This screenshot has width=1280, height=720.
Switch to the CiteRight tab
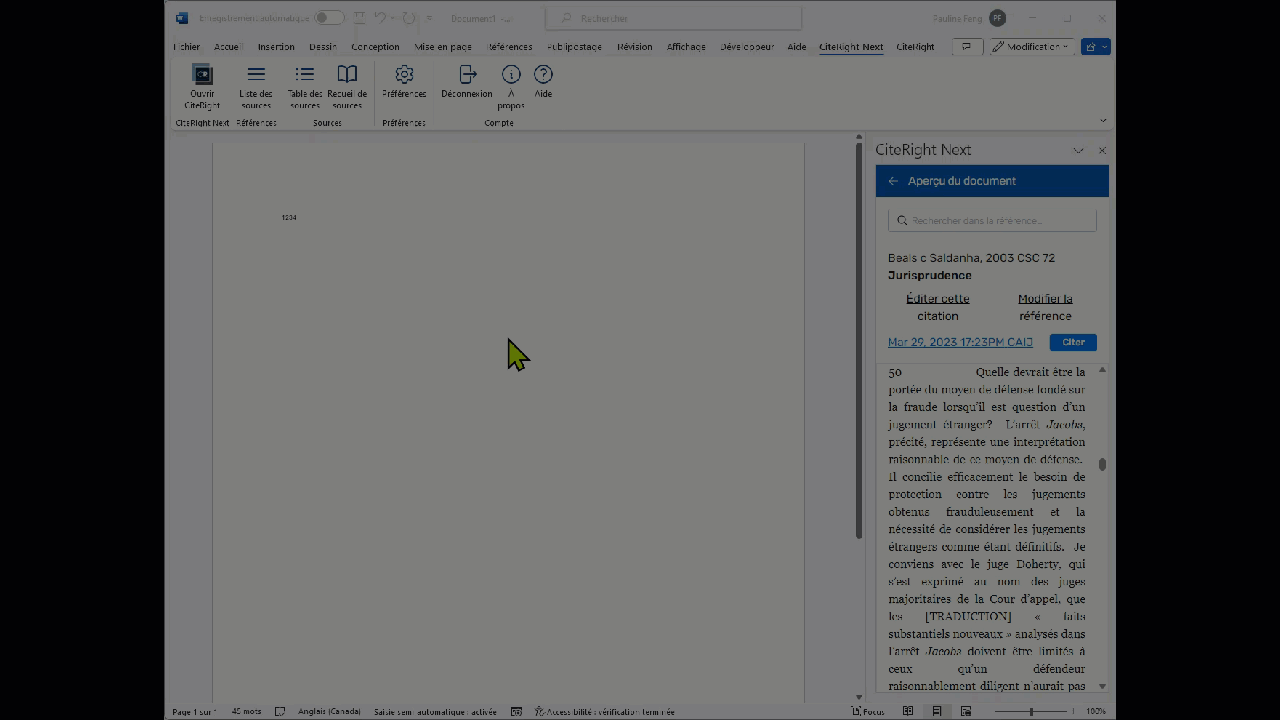[915, 47]
